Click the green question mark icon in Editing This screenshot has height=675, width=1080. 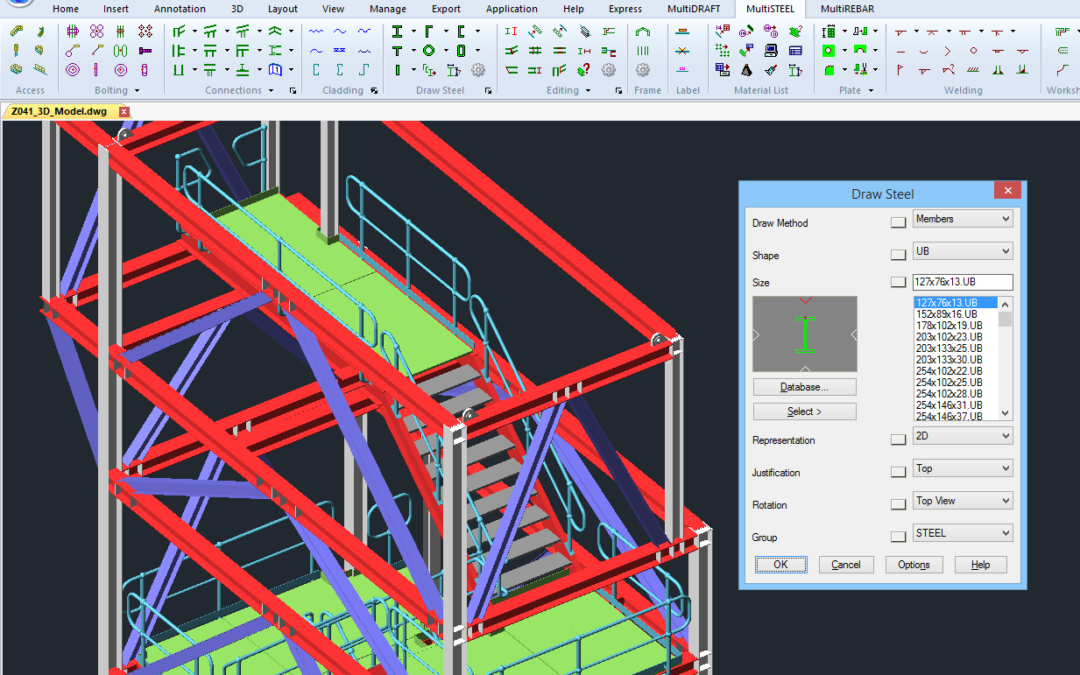584,70
